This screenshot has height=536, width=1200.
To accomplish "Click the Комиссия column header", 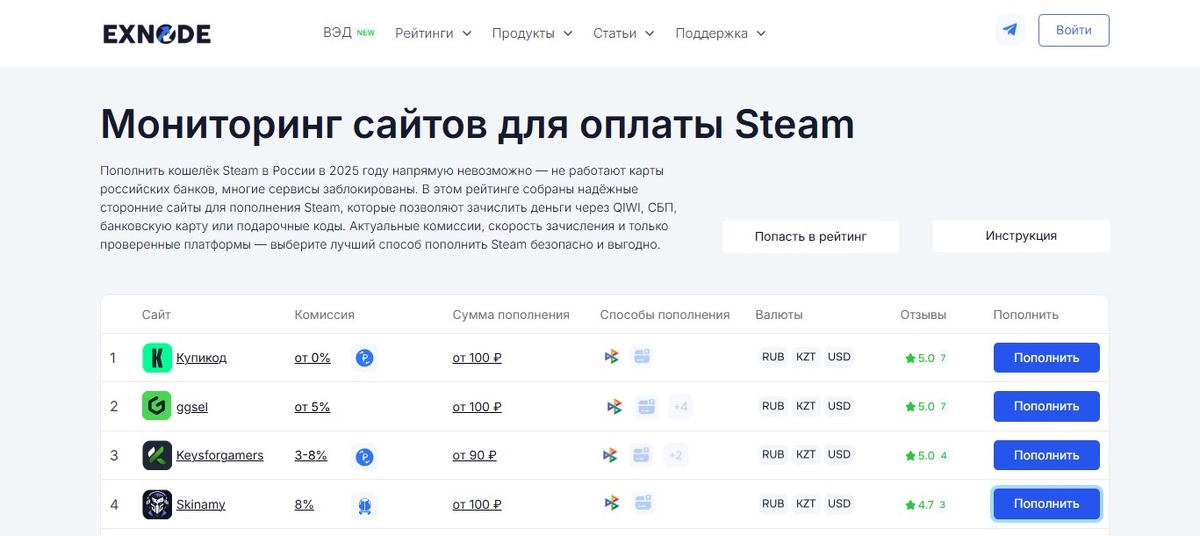I will point(324,315).
